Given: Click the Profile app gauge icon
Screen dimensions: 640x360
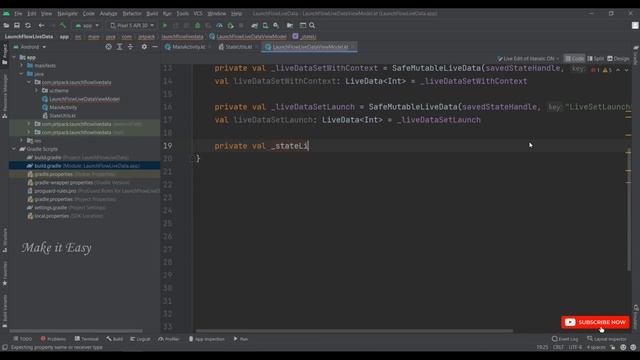Looking at the screenshot, I should (x=219, y=25).
